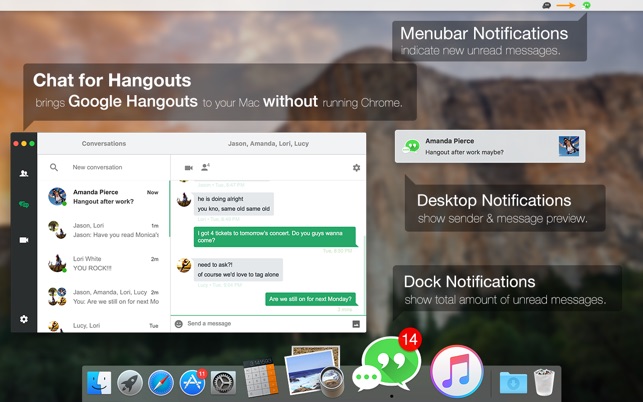Click the New conversation field
643x402 pixels.
[x=98, y=167]
